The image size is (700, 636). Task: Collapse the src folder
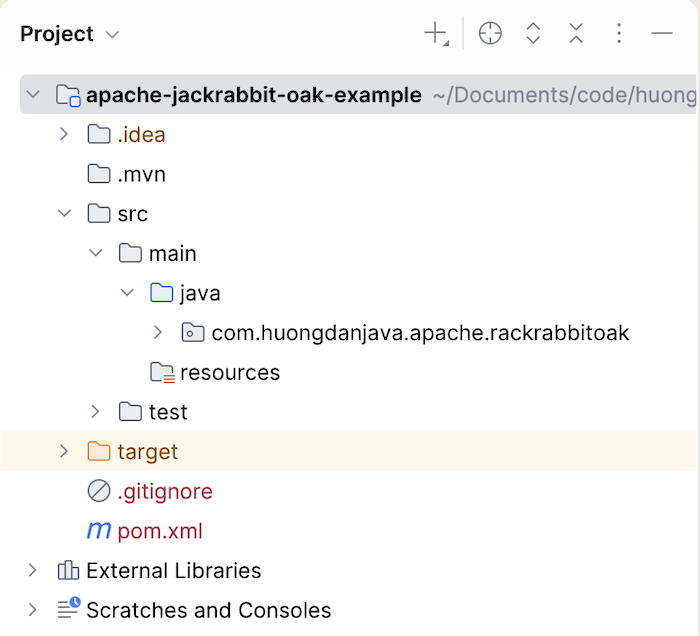65,214
